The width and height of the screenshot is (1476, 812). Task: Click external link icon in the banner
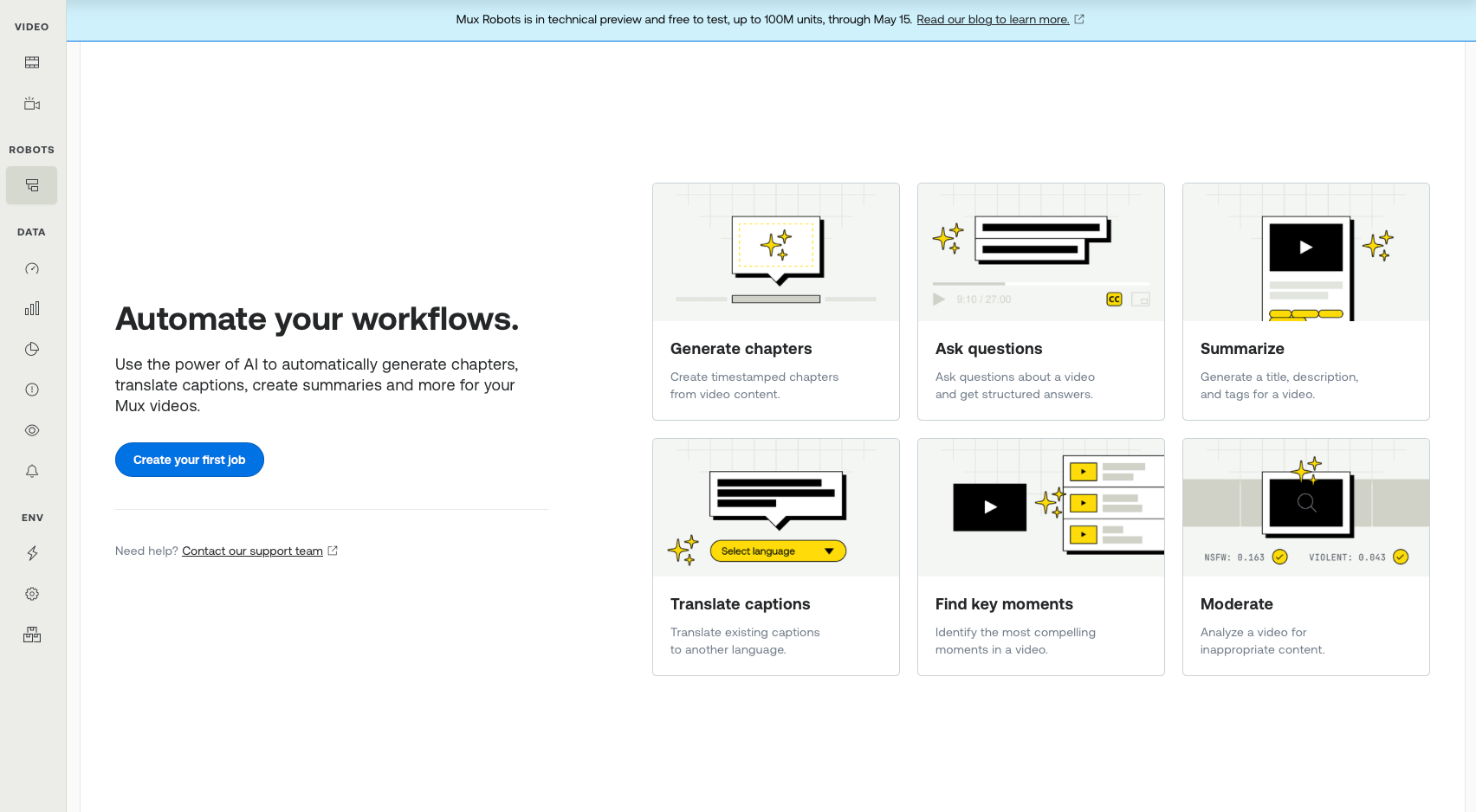pyautogui.click(x=1079, y=19)
